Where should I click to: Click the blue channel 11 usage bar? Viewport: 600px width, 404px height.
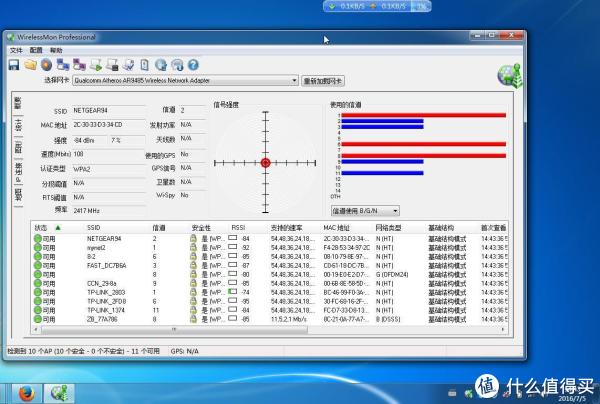click(382, 173)
